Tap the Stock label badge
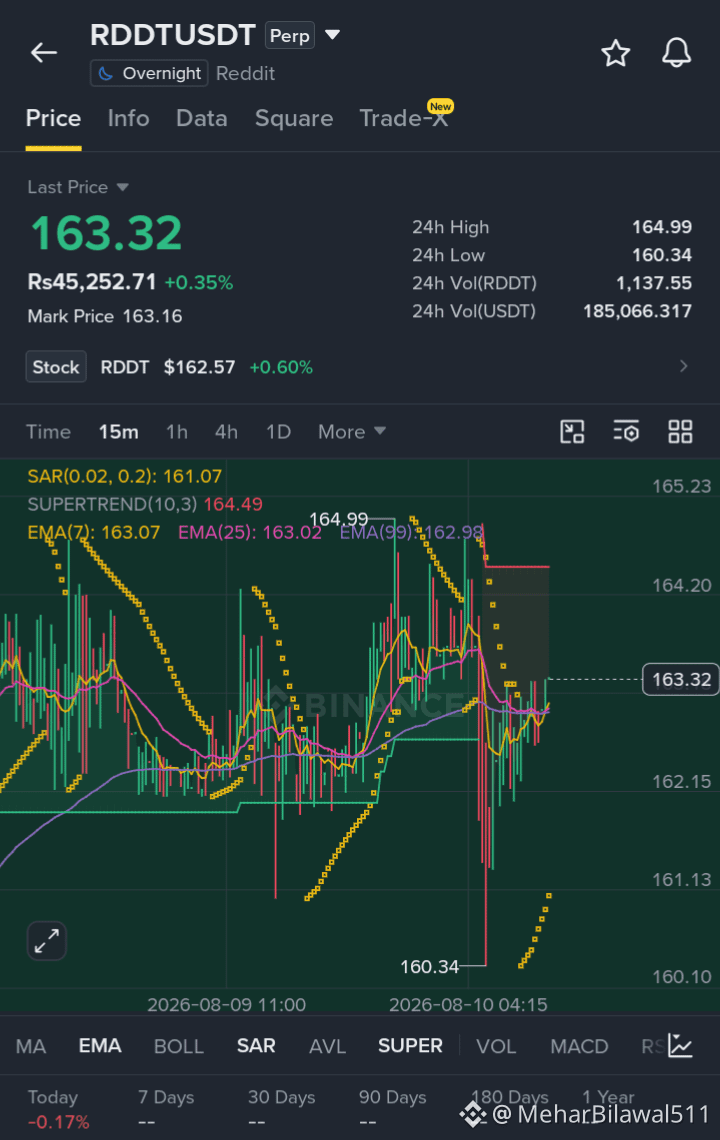This screenshot has width=720, height=1140. (x=56, y=366)
